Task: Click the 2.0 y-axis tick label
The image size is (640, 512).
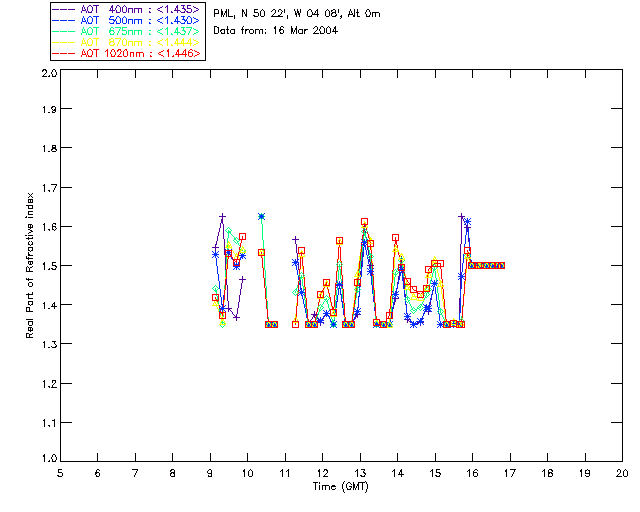Action: click(49, 73)
